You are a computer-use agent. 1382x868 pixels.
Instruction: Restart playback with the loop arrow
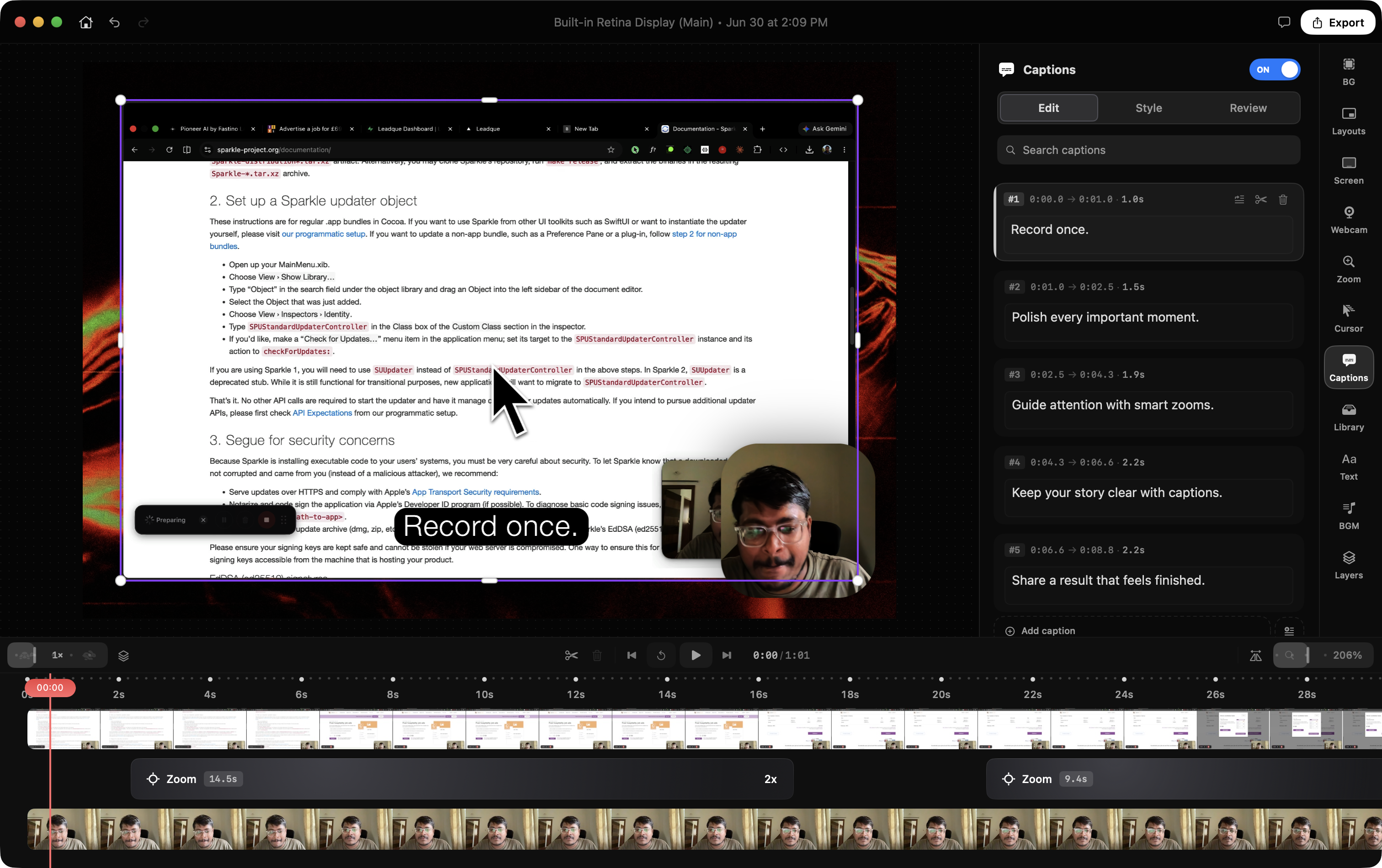tap(661, 655)
